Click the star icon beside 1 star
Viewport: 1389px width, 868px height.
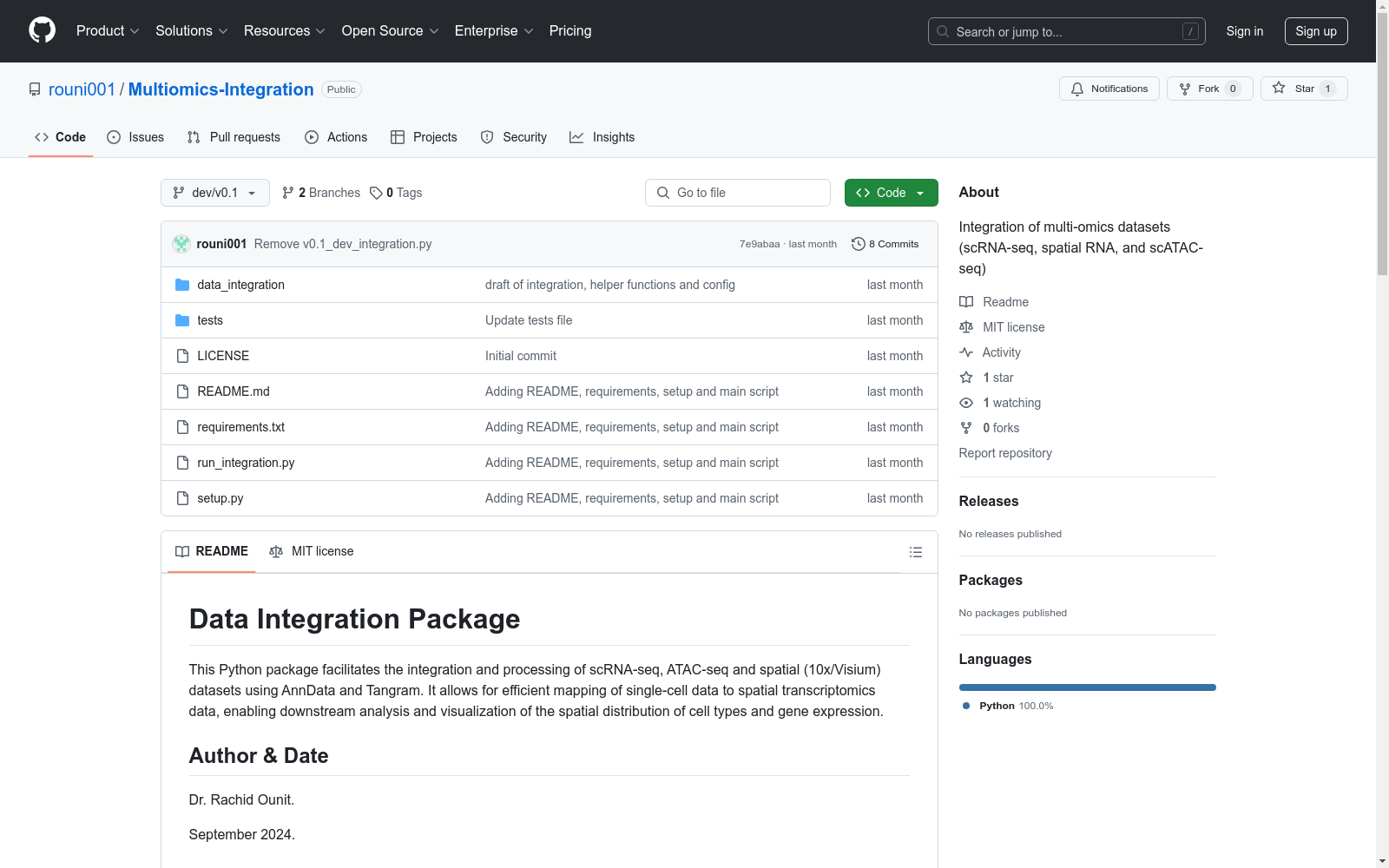tap(966, 378)
